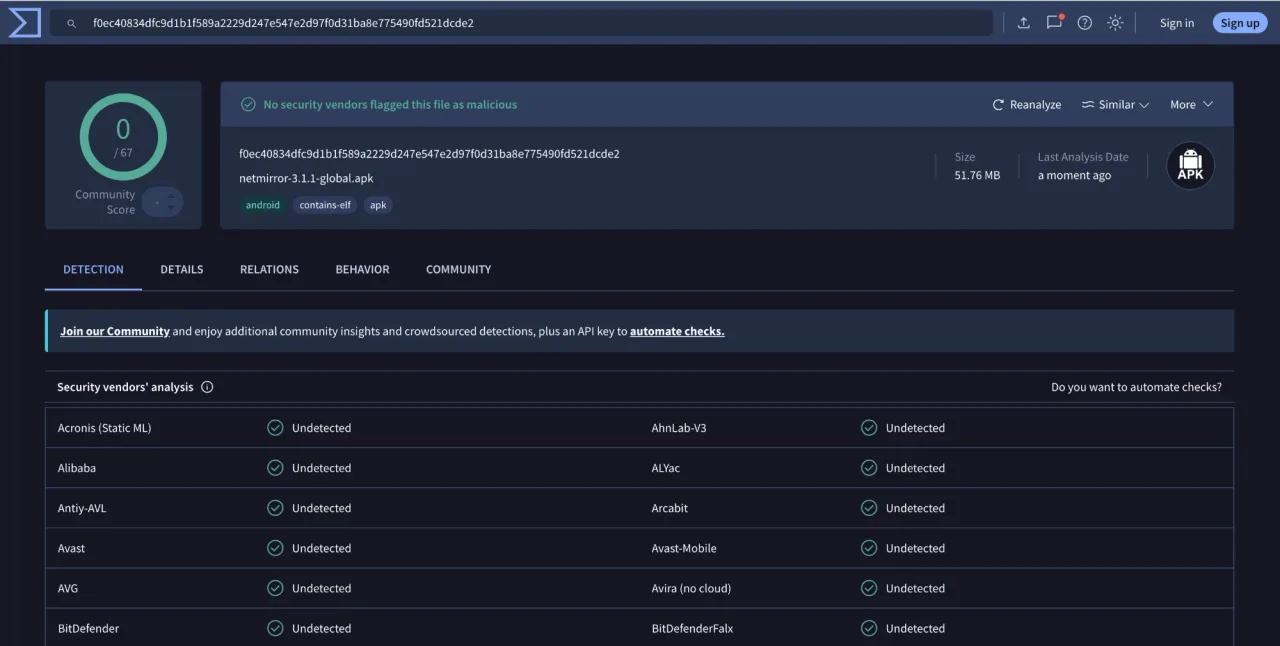This screenshot has height=646, width=1280.
Task: Click the VirusTotal logo icon
Action: [24, 22]
